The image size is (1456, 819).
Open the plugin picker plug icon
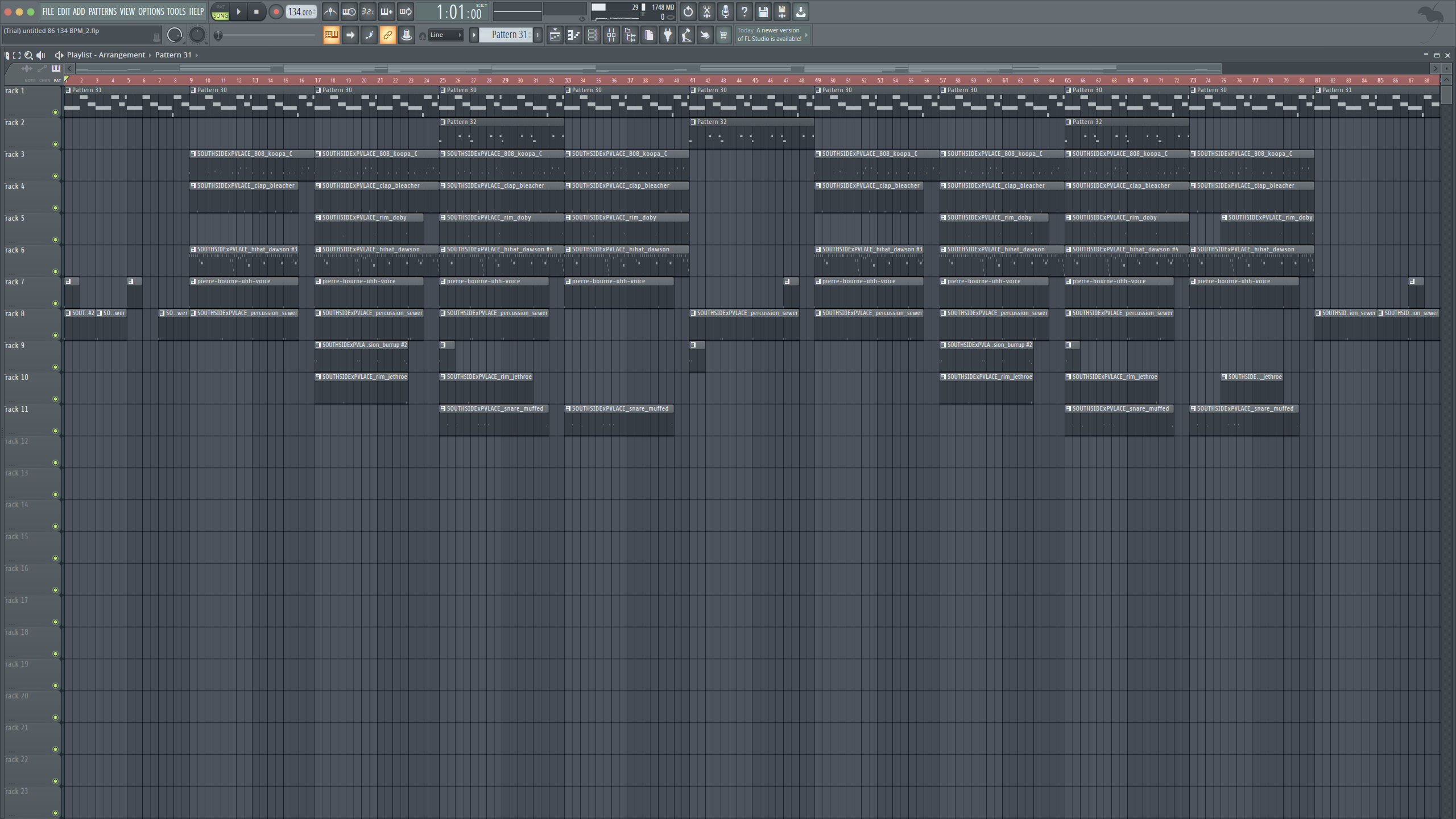667,35
